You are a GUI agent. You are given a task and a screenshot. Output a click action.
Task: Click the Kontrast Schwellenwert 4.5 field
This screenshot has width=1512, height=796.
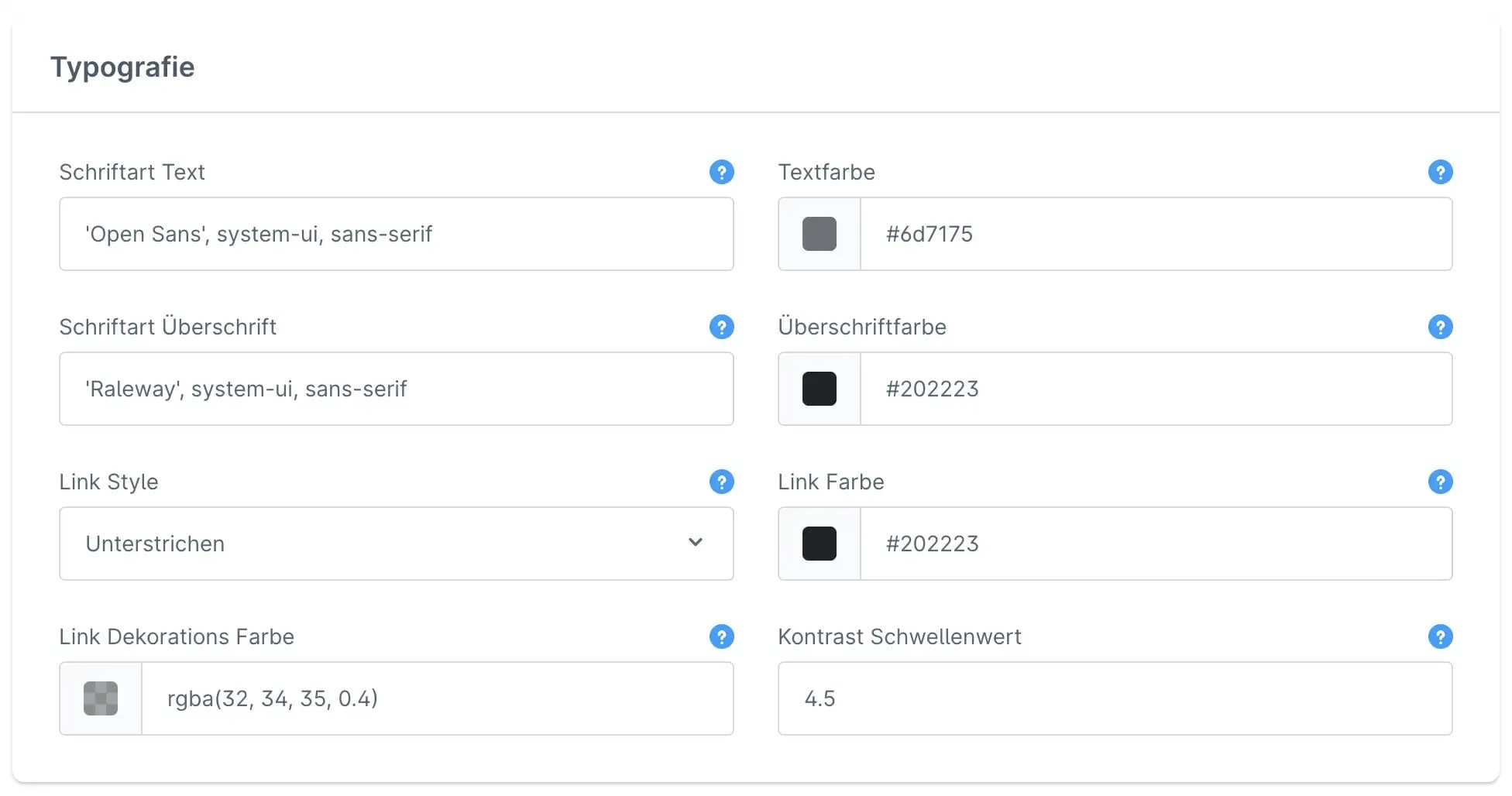point(1115,698)
